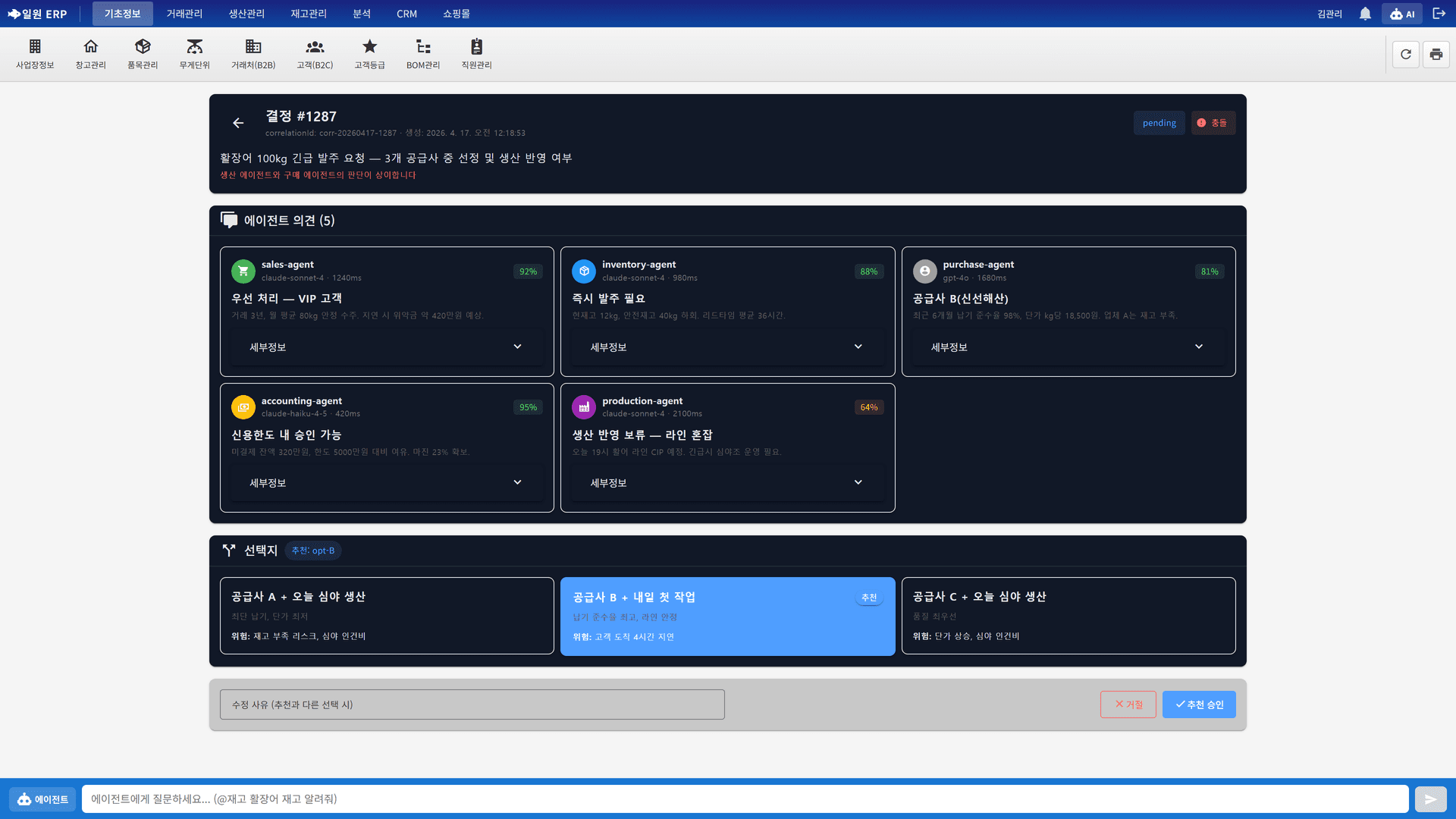The height and width of the screenshot is (819, 1456).
Task: Expand purchase-agent 세부정보
Action: pyautogui.click(x=1068, y=347)
